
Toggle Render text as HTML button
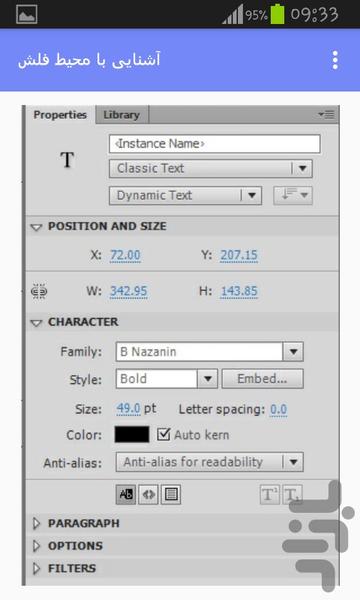148,494
